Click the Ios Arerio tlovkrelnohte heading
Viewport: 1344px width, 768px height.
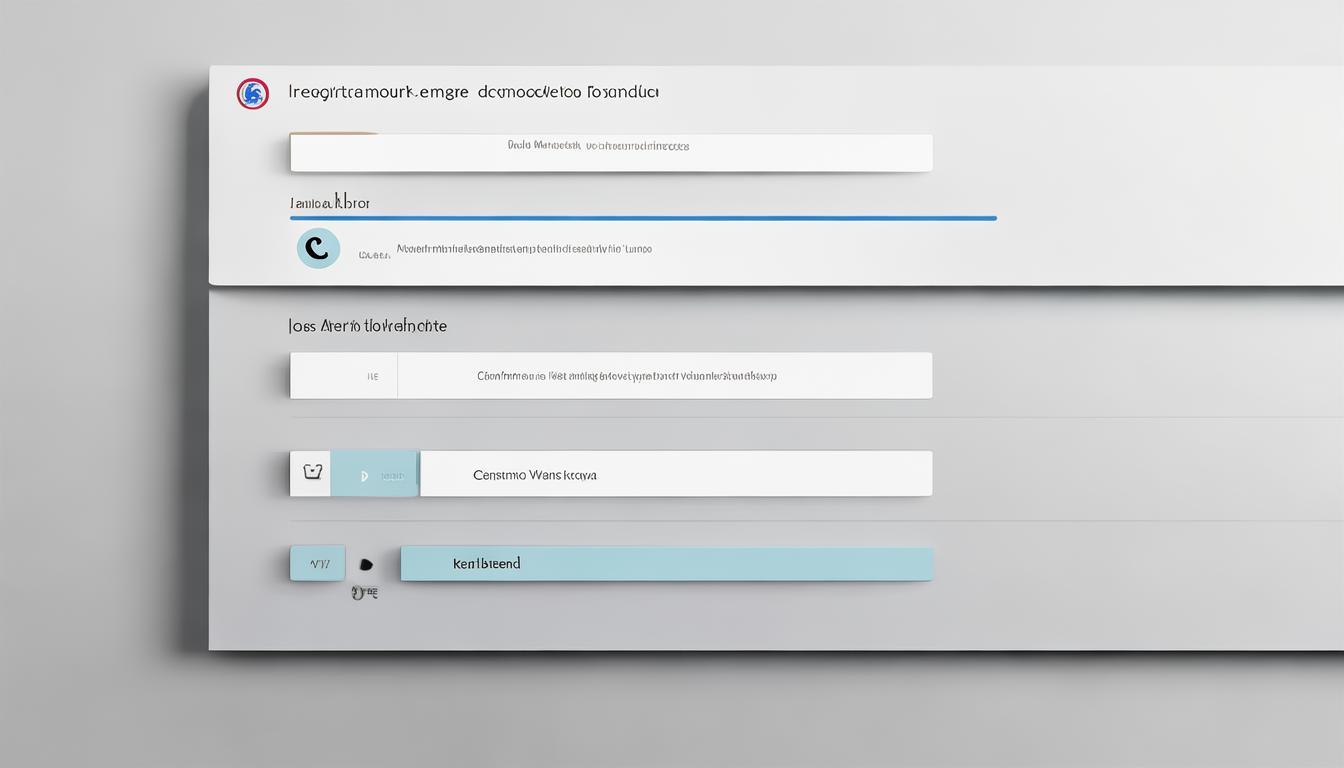click(367, 326)
